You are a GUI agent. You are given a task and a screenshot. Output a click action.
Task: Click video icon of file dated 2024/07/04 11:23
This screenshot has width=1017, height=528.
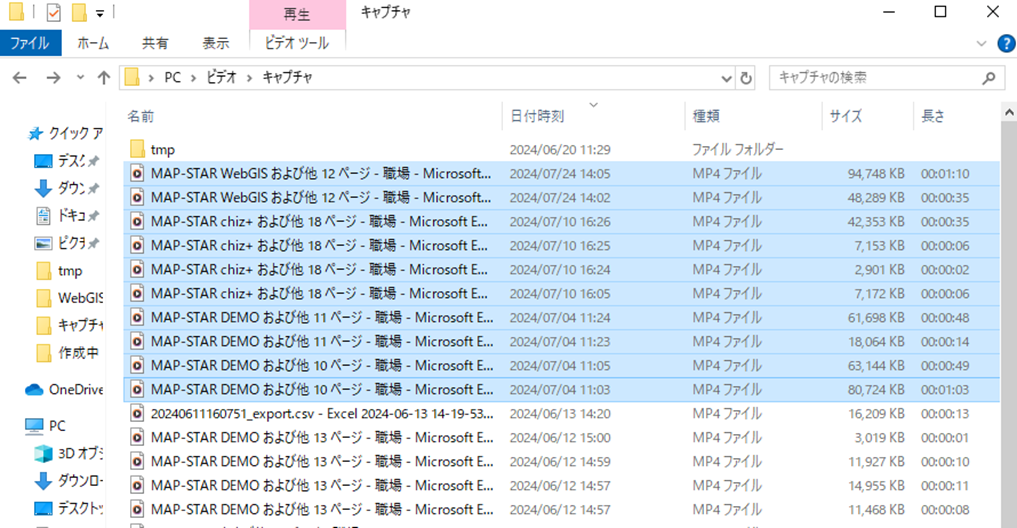(x=137, y=341)
